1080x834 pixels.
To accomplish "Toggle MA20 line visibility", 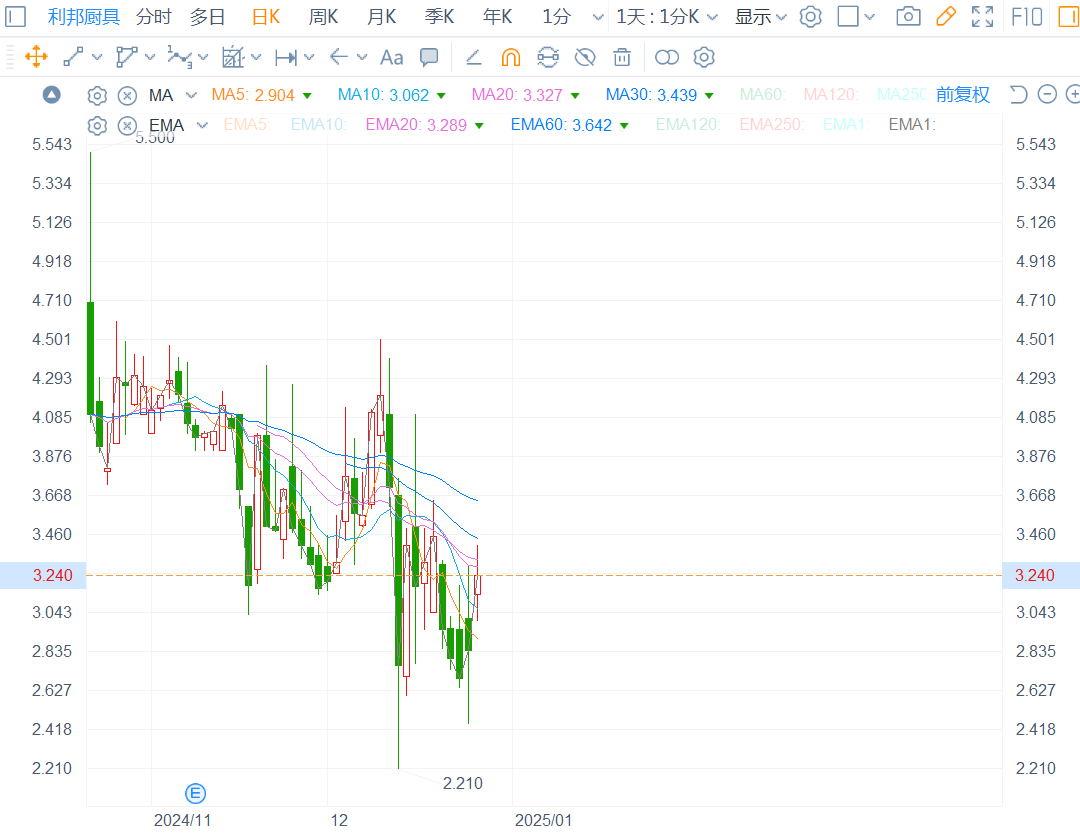I will 525,95.
